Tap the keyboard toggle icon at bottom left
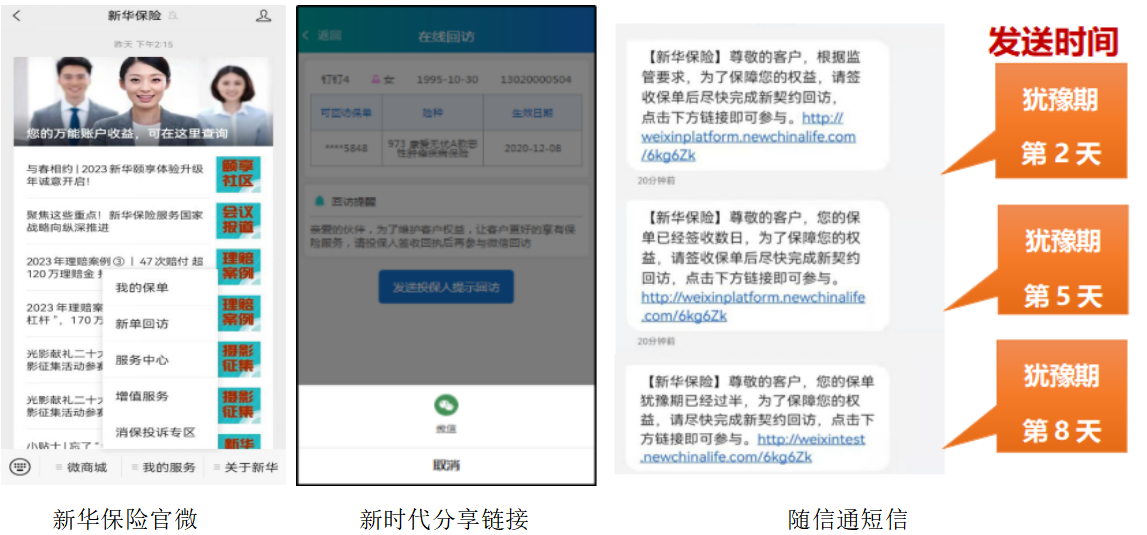Image resolution: width=1147 pixels, height=535 pixels. pos(20,466)
